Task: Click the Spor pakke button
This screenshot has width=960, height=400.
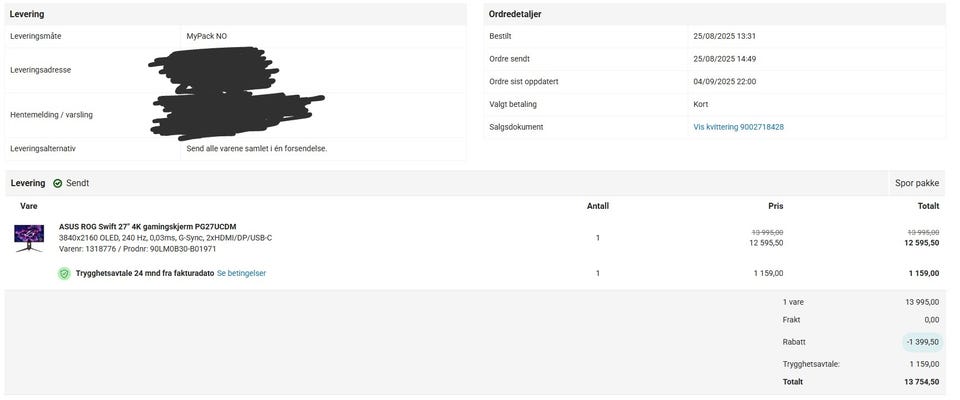Action: click(x=917, y=183)
